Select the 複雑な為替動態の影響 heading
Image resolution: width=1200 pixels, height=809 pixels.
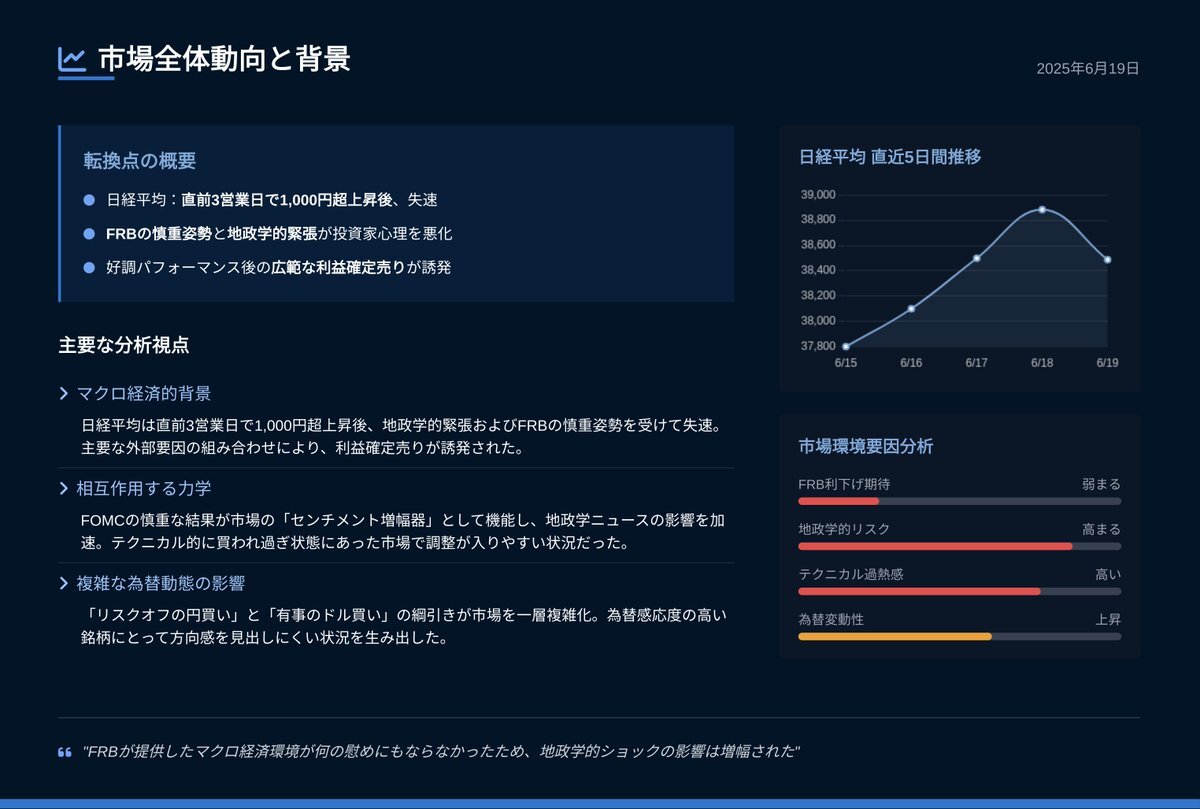point(161,583)
